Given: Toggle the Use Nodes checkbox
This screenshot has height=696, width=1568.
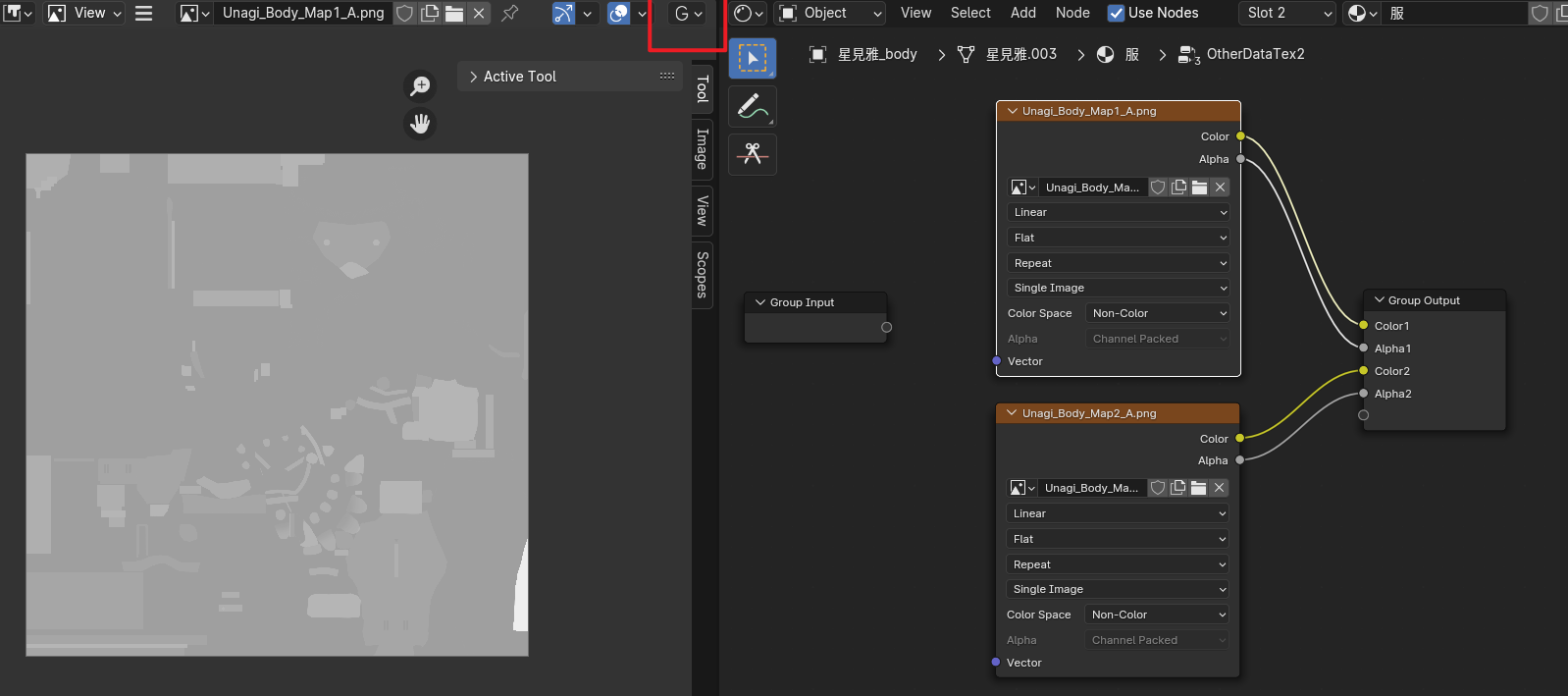Looking at the screenshot, I should (1116, 13).
